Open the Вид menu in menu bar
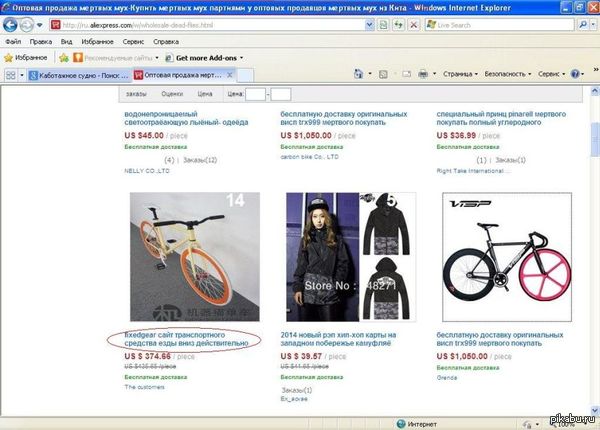 [66, 43]
